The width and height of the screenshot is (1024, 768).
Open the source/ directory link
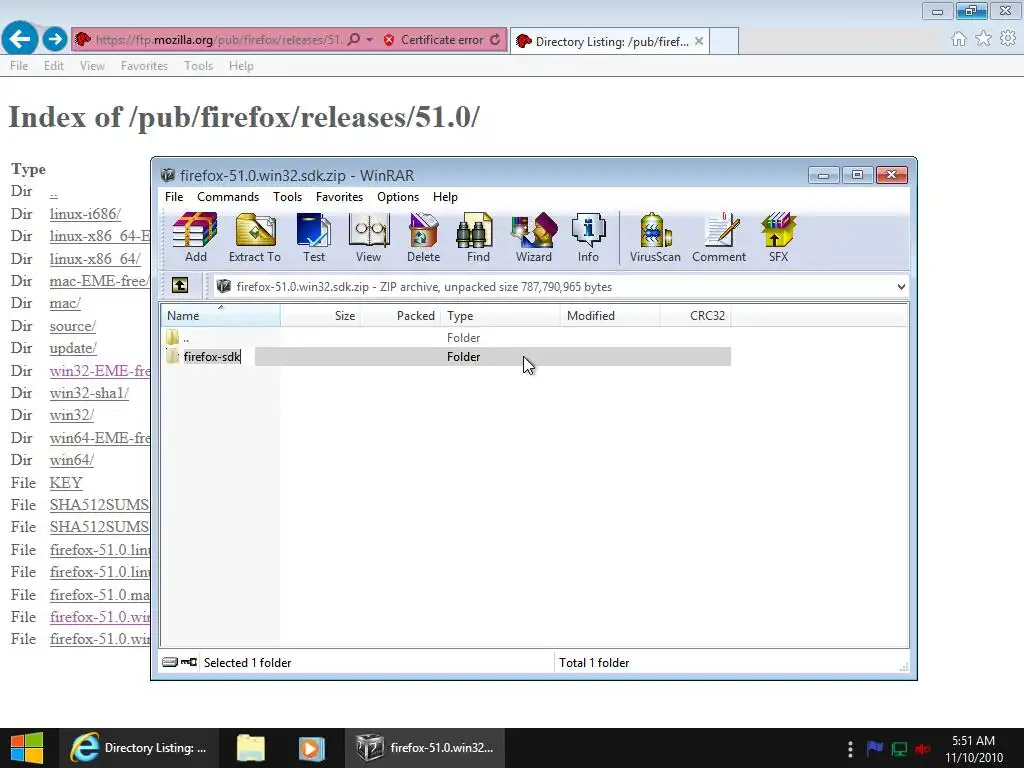point(72,327)
